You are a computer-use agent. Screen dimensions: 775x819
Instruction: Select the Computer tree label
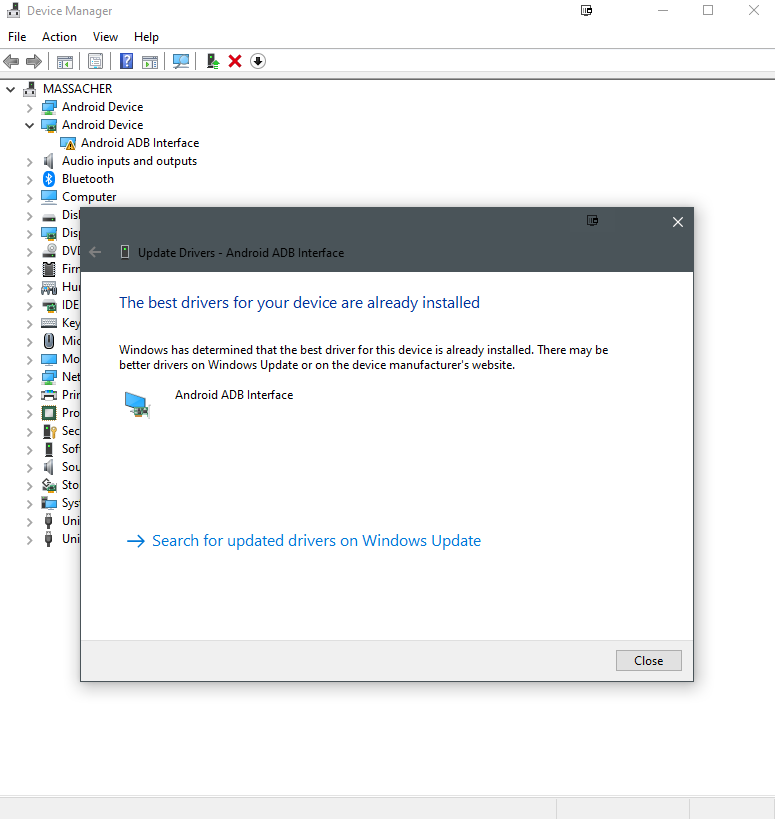(89, 197)
